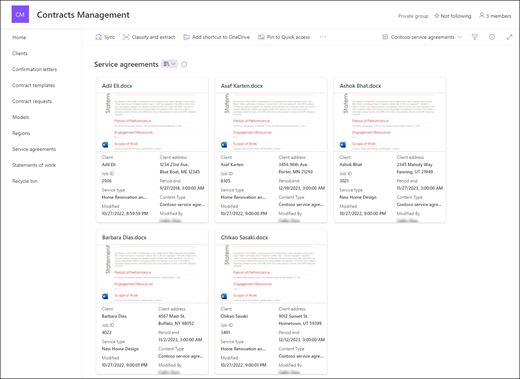Click period end 12/12/2023, 3:00:00 AM
Image resolution: width=520 pixels, height=379 pixels.
302,340
